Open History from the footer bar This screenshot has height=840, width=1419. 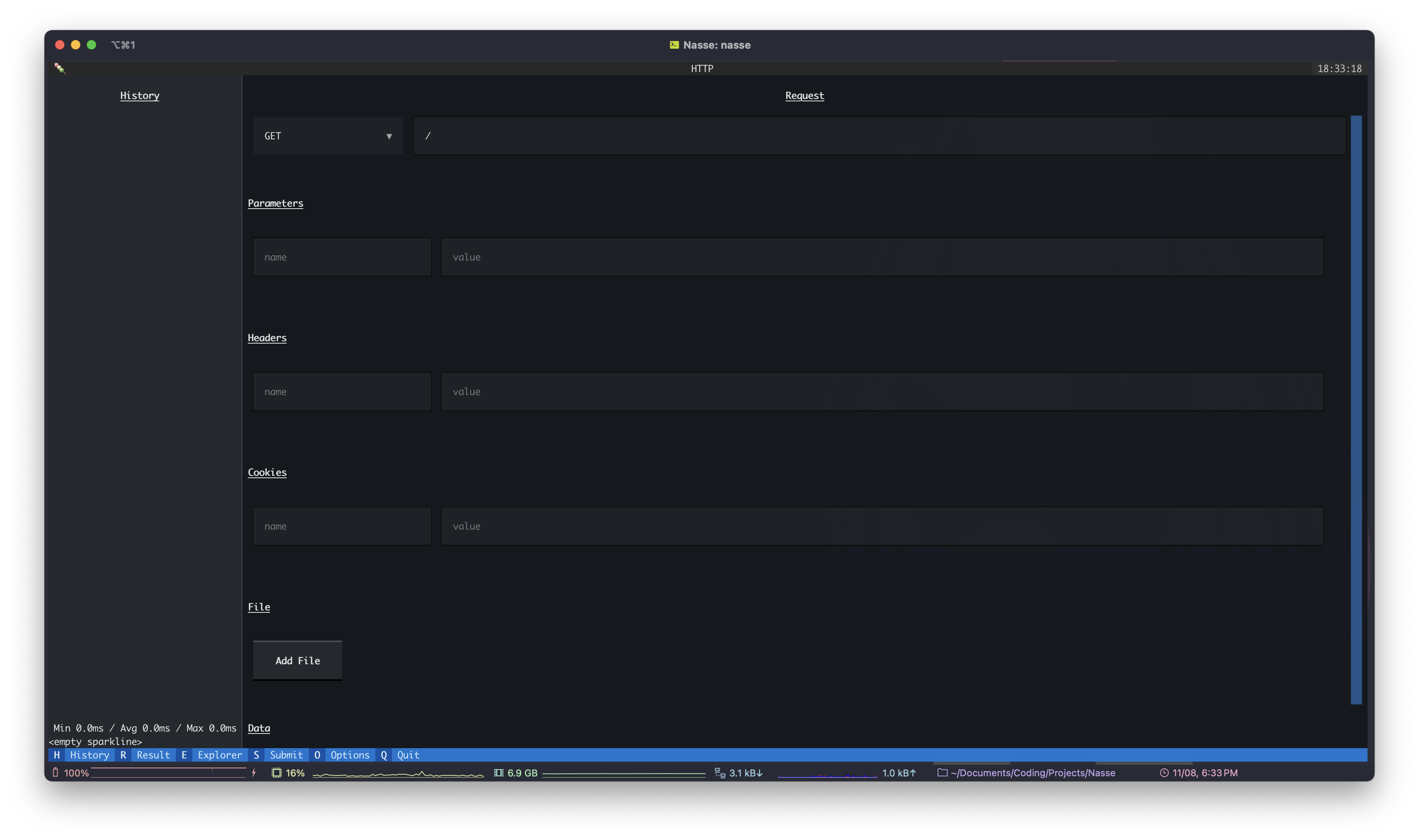(89, 755)
